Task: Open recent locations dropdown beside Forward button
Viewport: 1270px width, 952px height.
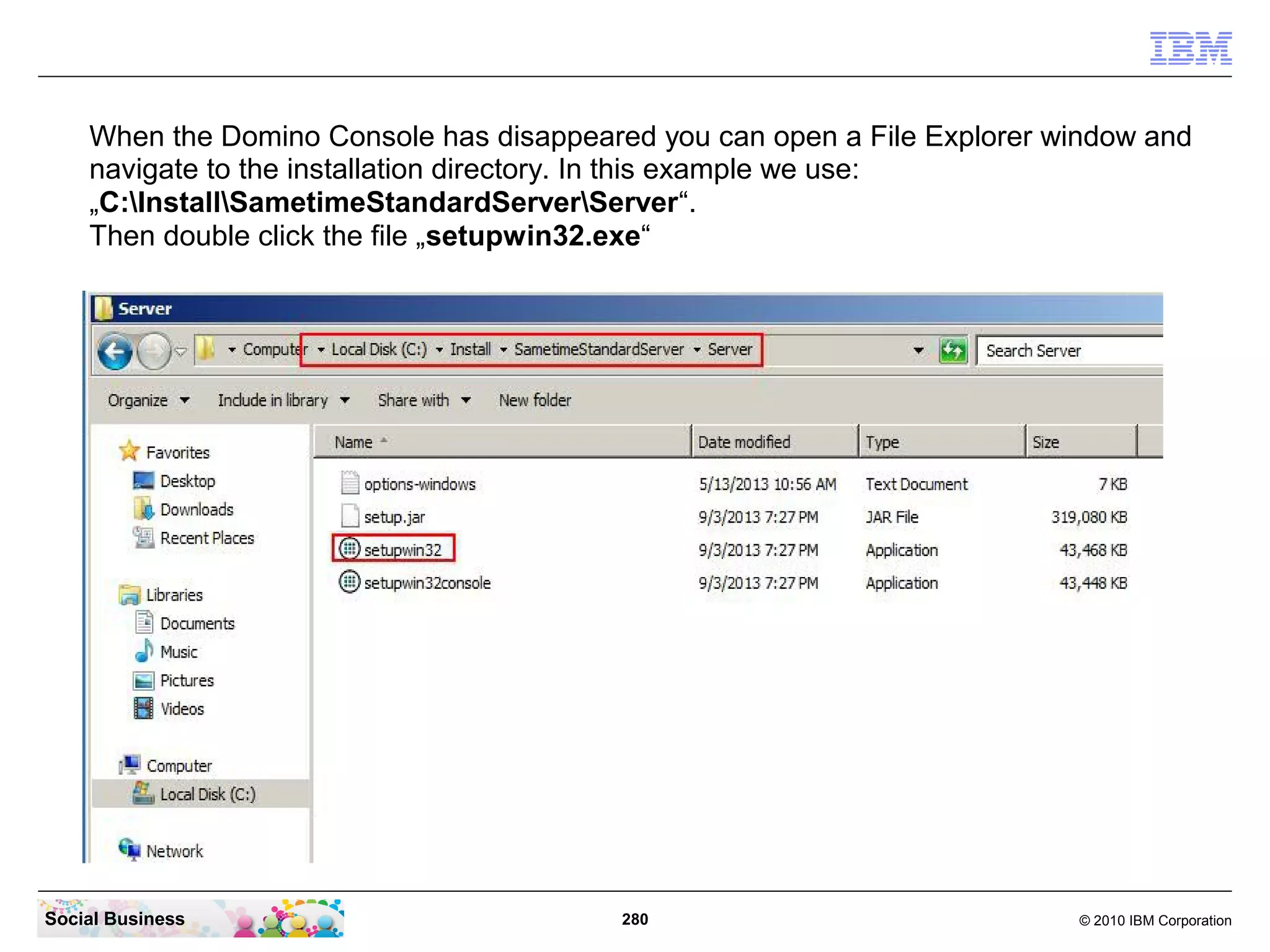Action: pos(180,351)
